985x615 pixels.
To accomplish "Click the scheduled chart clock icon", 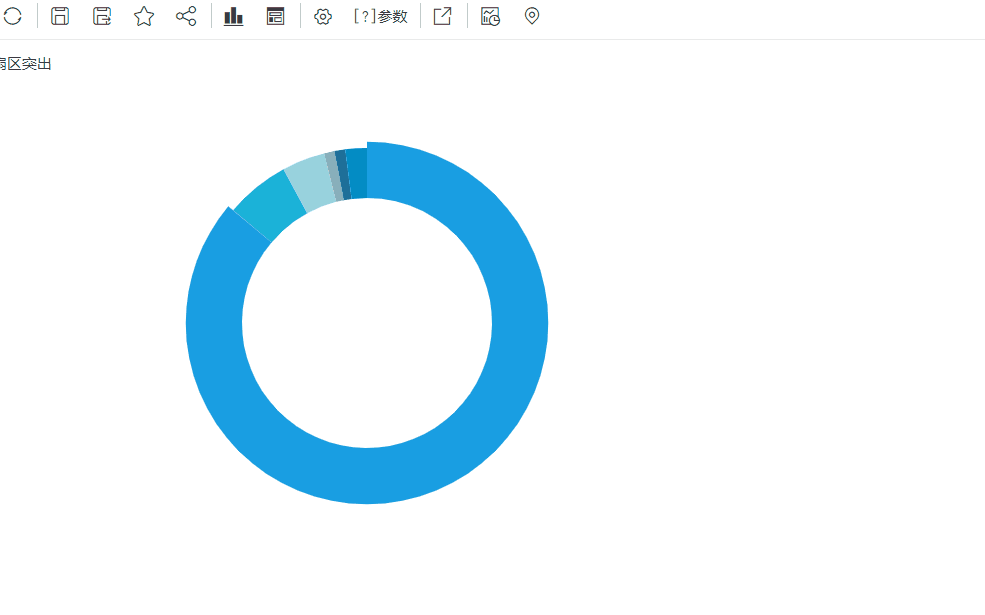I will tap(490, 16).
